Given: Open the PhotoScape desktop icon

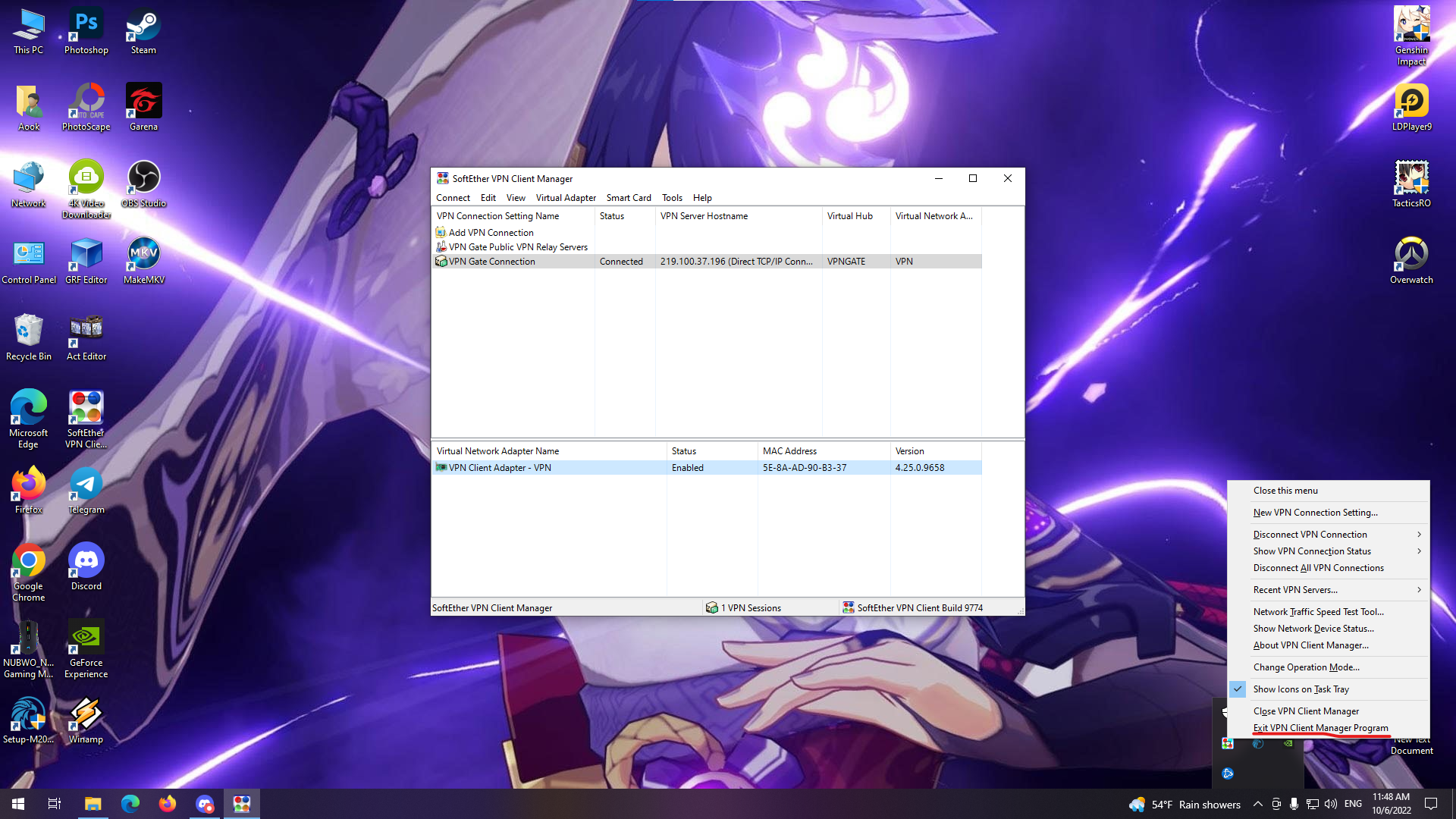Looking at the screenshot, I should click(x=86, y=108).
